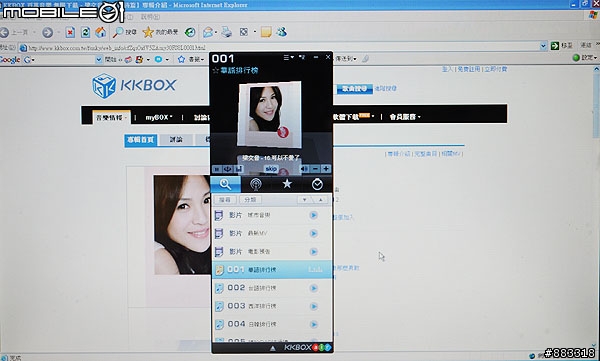Toggle the favorite star beside 華語排行榜 title
The height and width of the screenshot is (361, 600).
(x=215, y=70)
